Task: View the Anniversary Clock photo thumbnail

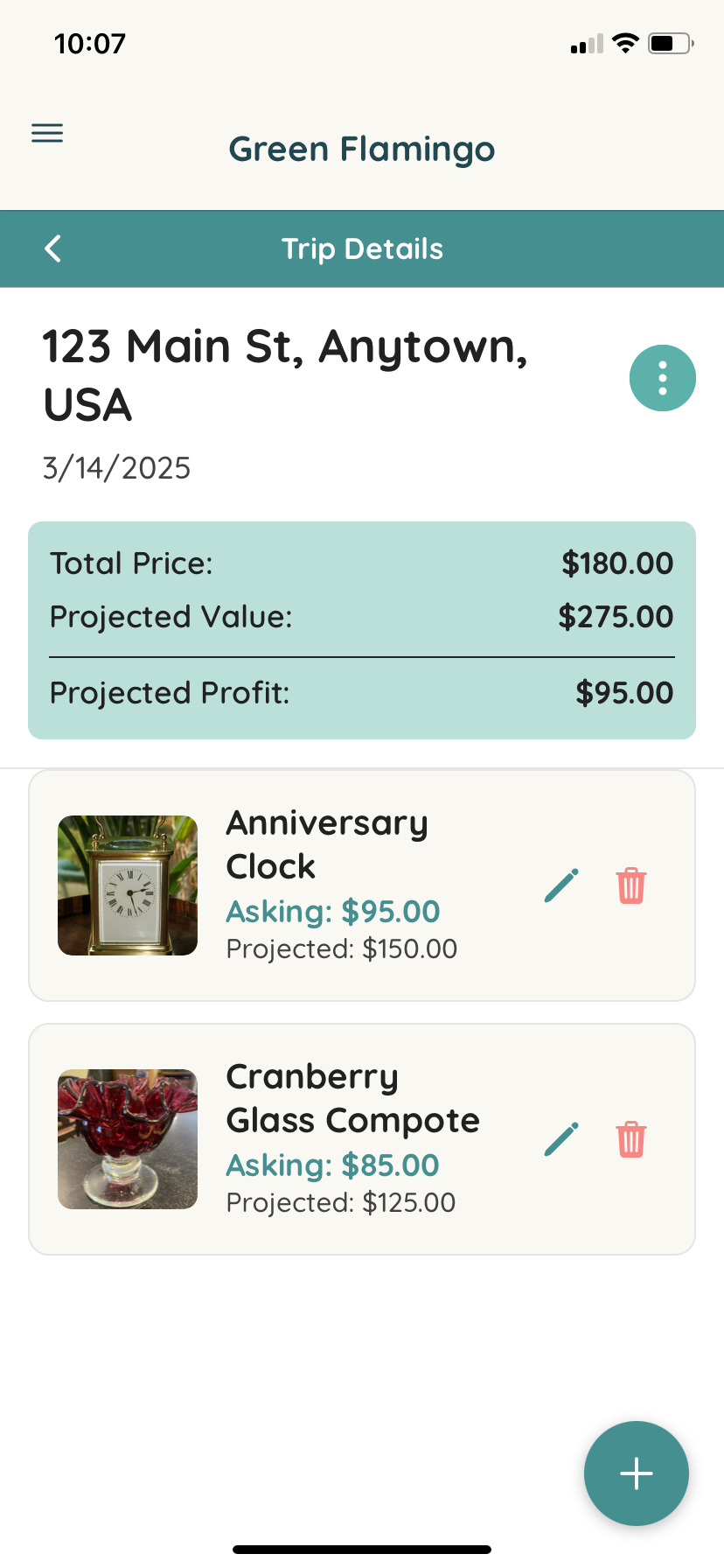Action: coord(128,885)
